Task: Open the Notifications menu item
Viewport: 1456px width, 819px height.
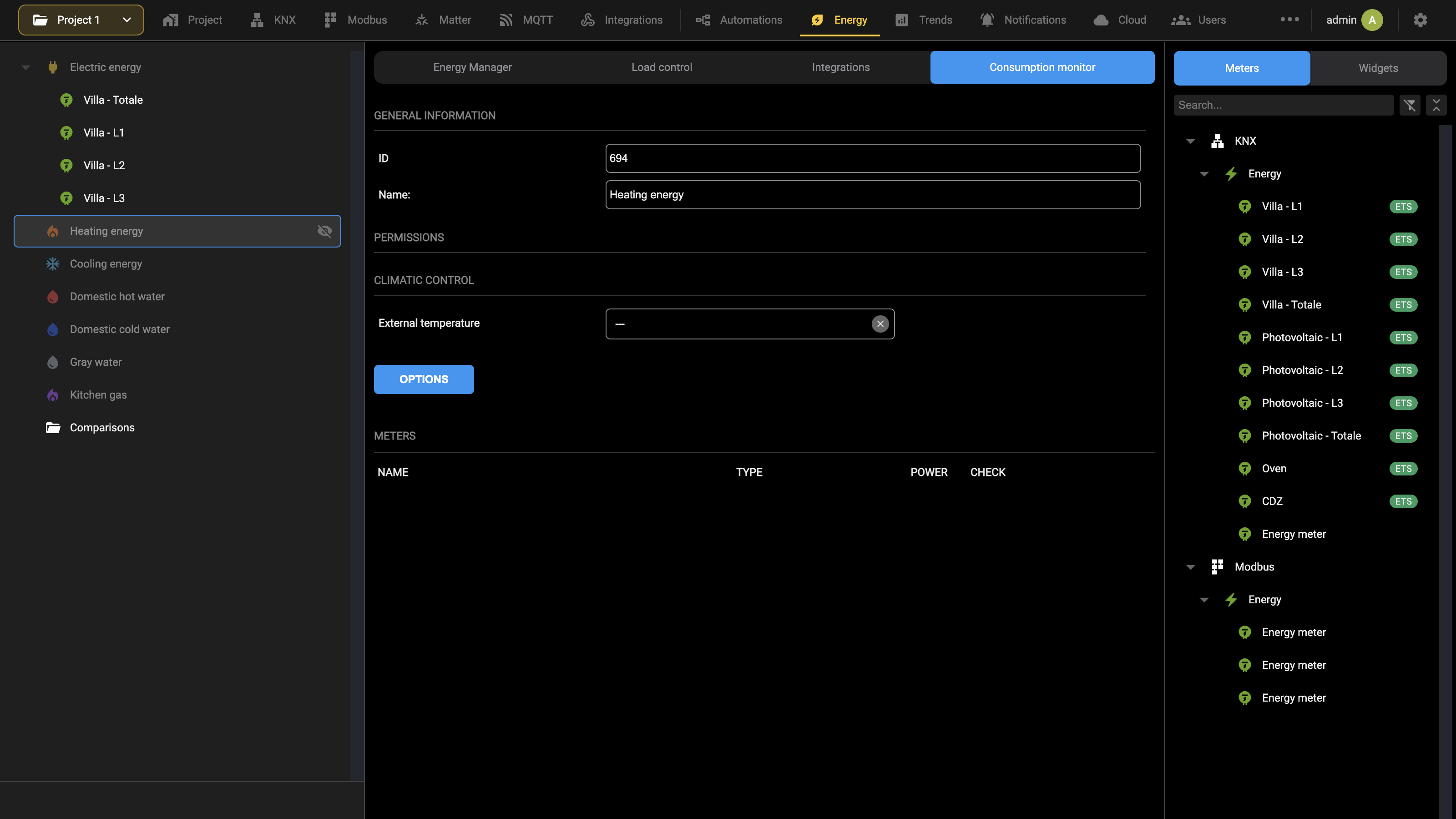Action: point(1023,20)
